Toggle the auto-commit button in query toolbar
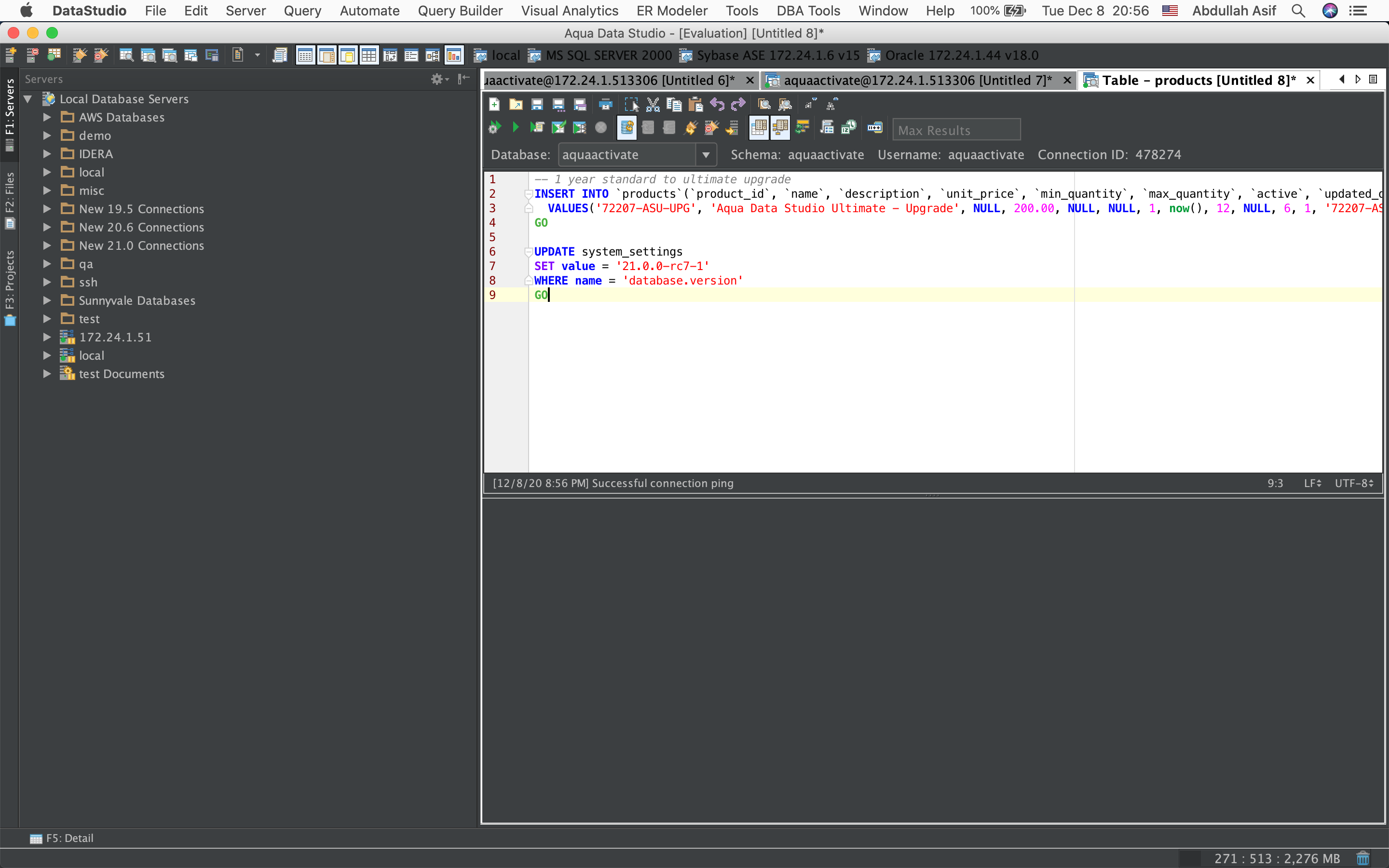1389x868 pixels. (627, 127)
